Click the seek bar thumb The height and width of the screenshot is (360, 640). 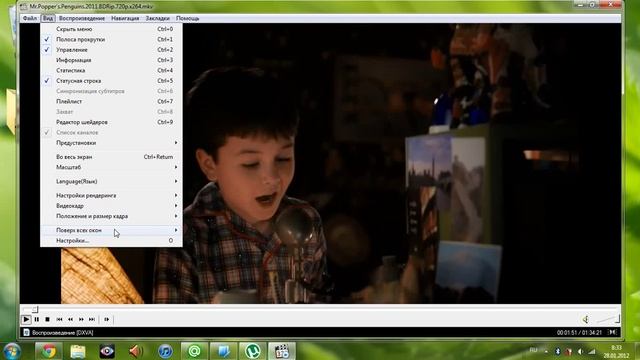35,309
